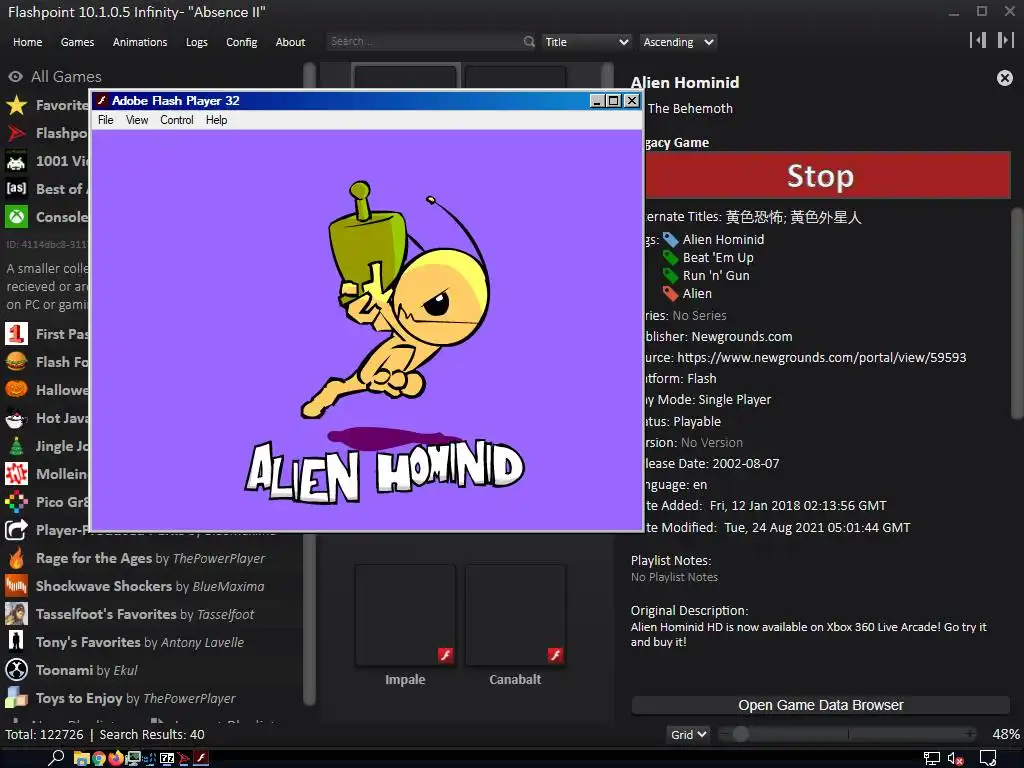Click the Beat 'Em Up tag
This screenshot has width=1024, height=768.
718,258
